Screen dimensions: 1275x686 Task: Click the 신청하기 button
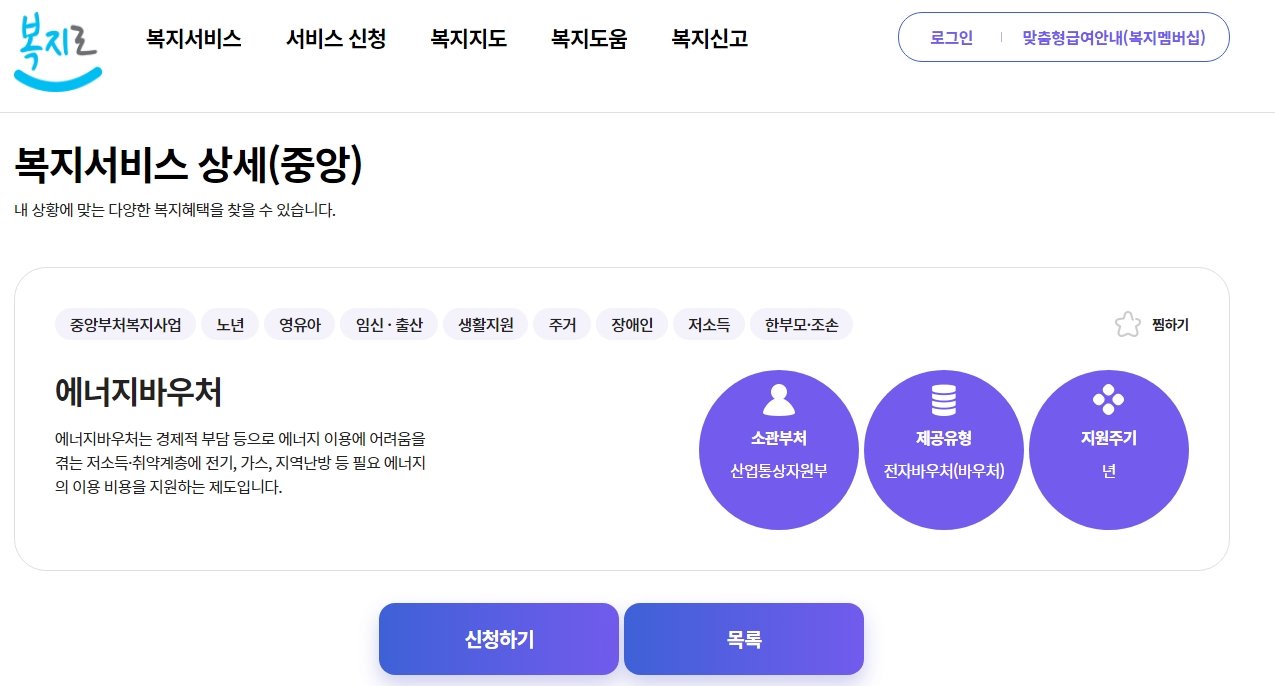(498, 638)
